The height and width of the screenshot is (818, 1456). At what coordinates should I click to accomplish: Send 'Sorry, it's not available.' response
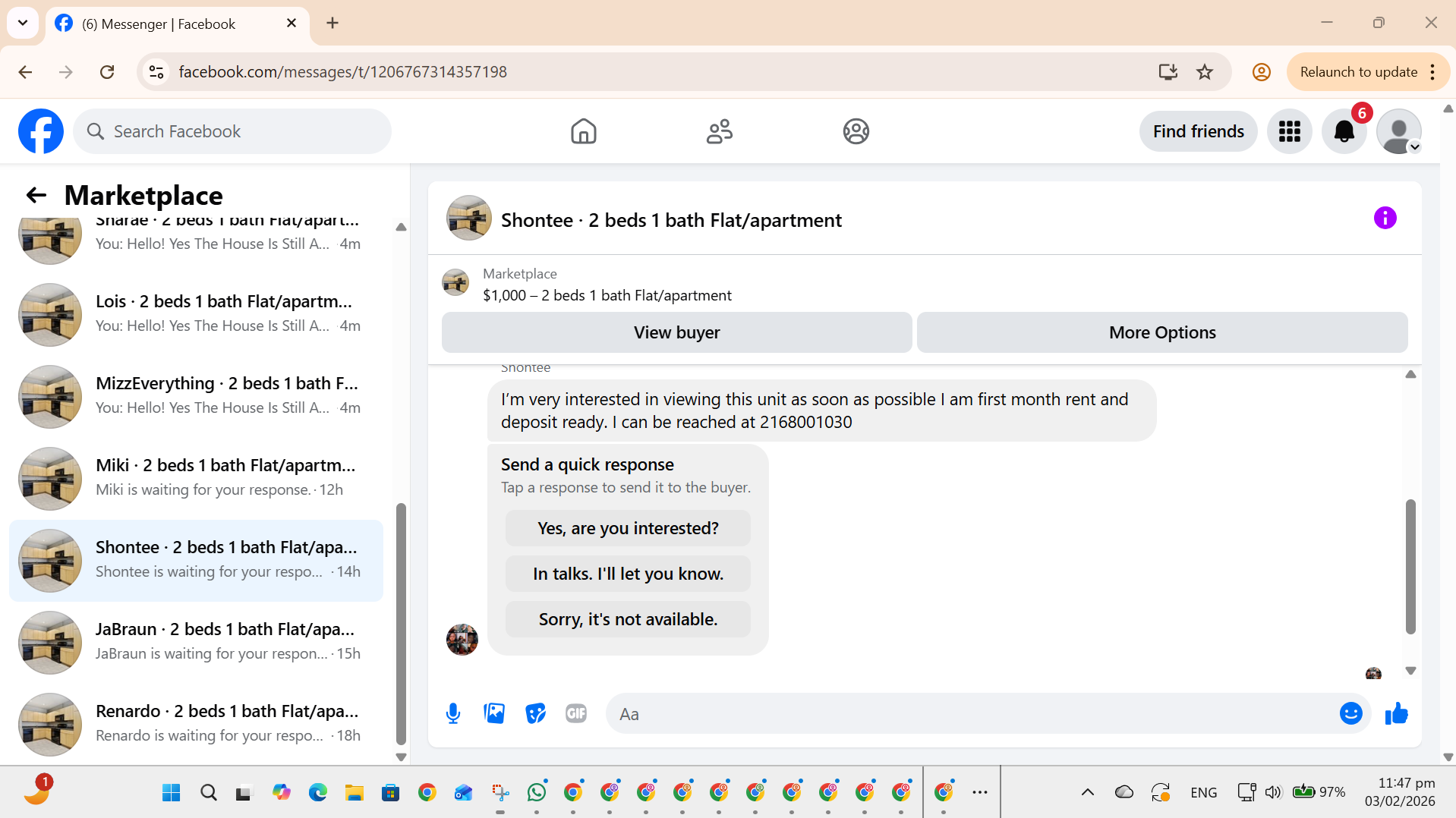628,619
